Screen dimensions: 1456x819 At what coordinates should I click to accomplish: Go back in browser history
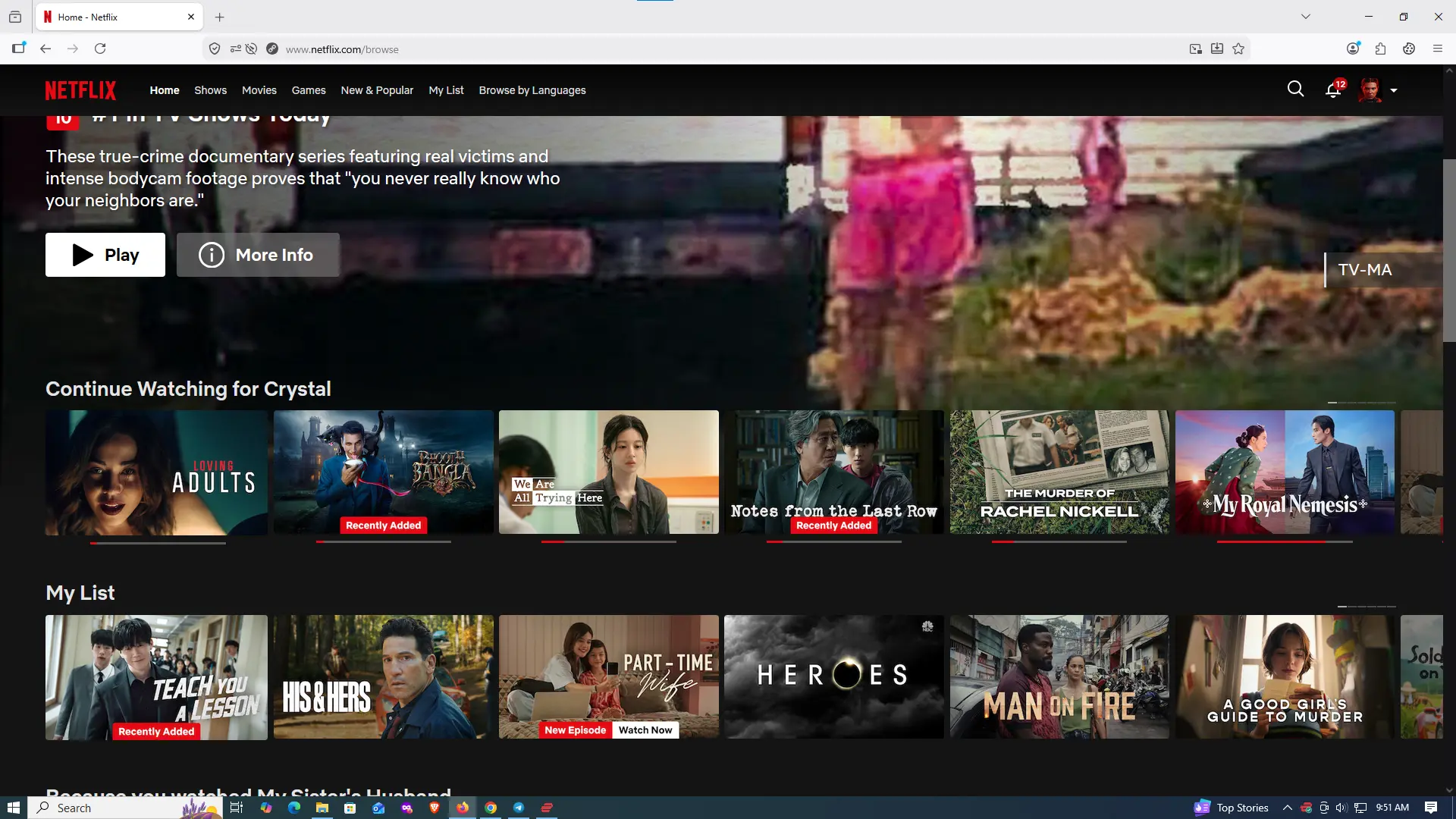pos(45,49)
